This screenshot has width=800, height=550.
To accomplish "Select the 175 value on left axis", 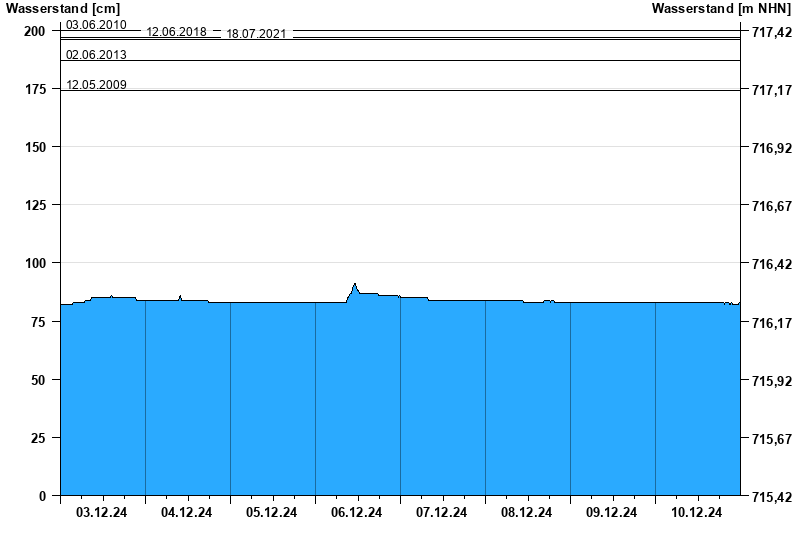I will tap(34, 89).
